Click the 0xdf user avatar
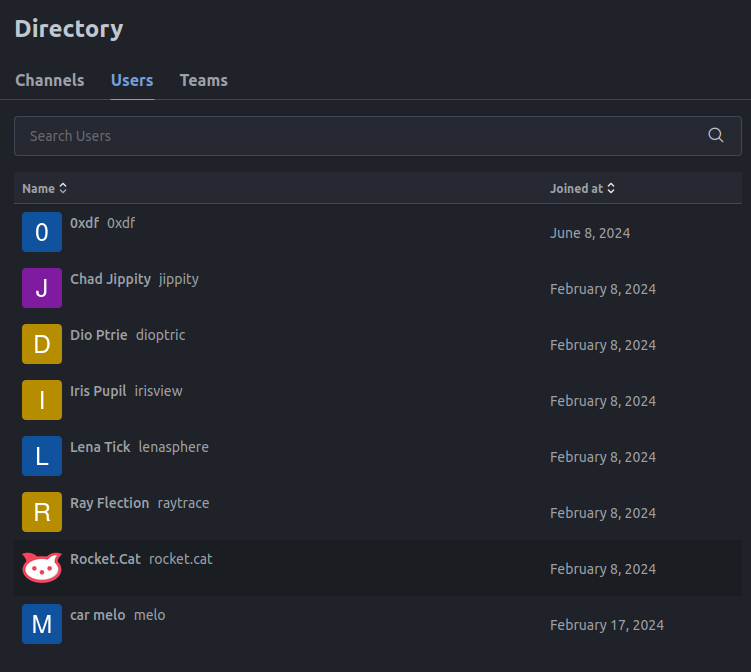751x672 pixels. click(42, 232)
